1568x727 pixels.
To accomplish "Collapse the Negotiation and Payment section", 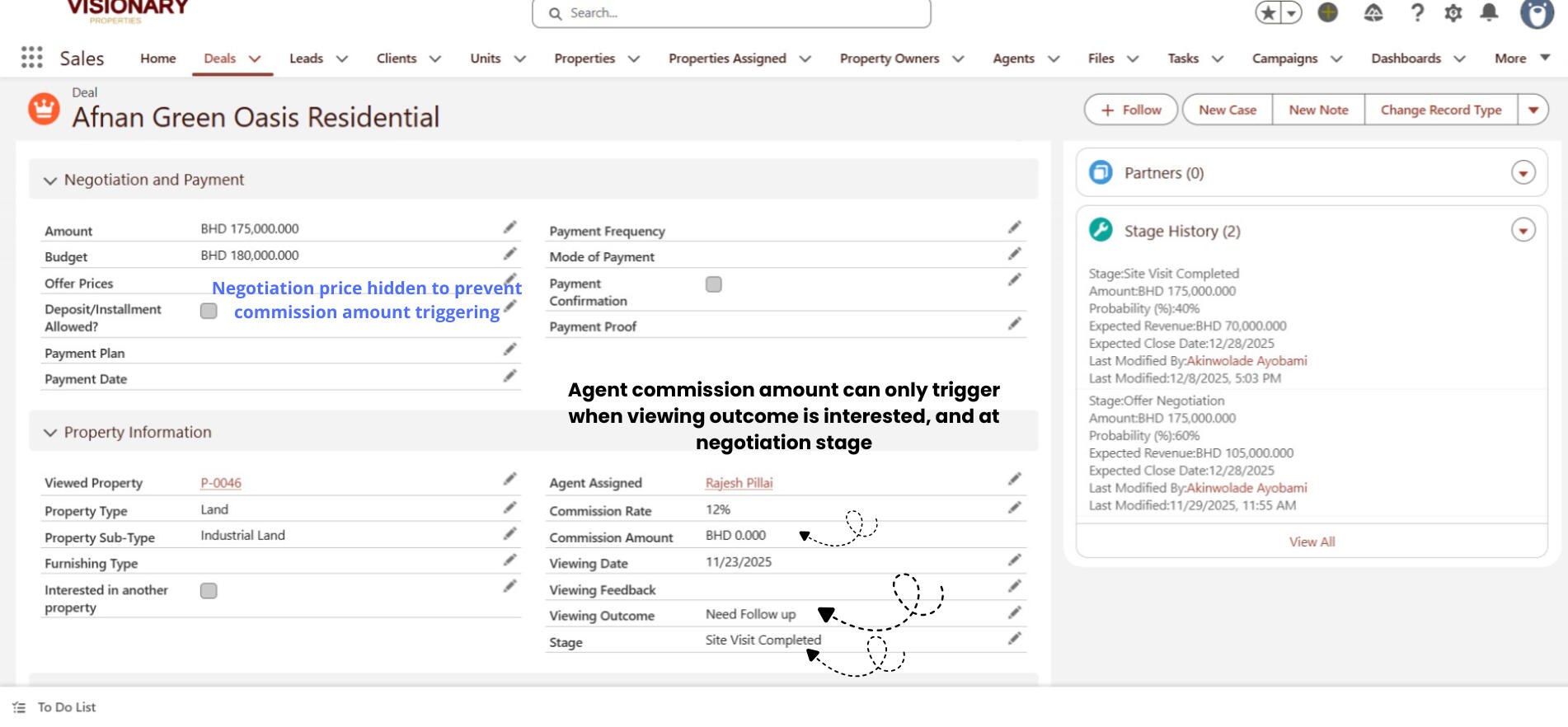I will [50, 181].
